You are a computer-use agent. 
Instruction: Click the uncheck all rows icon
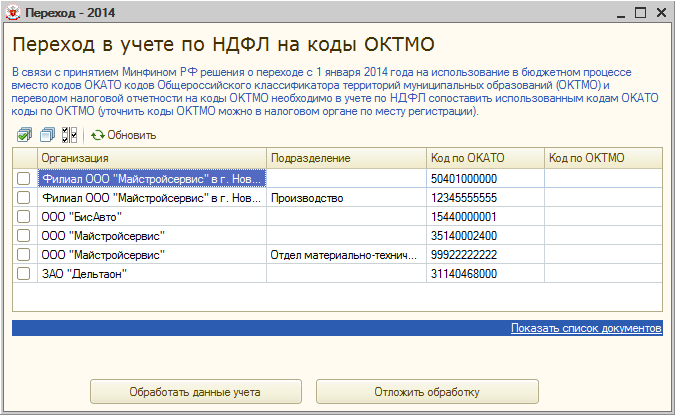pyautogui.click(x=46, y=135)
